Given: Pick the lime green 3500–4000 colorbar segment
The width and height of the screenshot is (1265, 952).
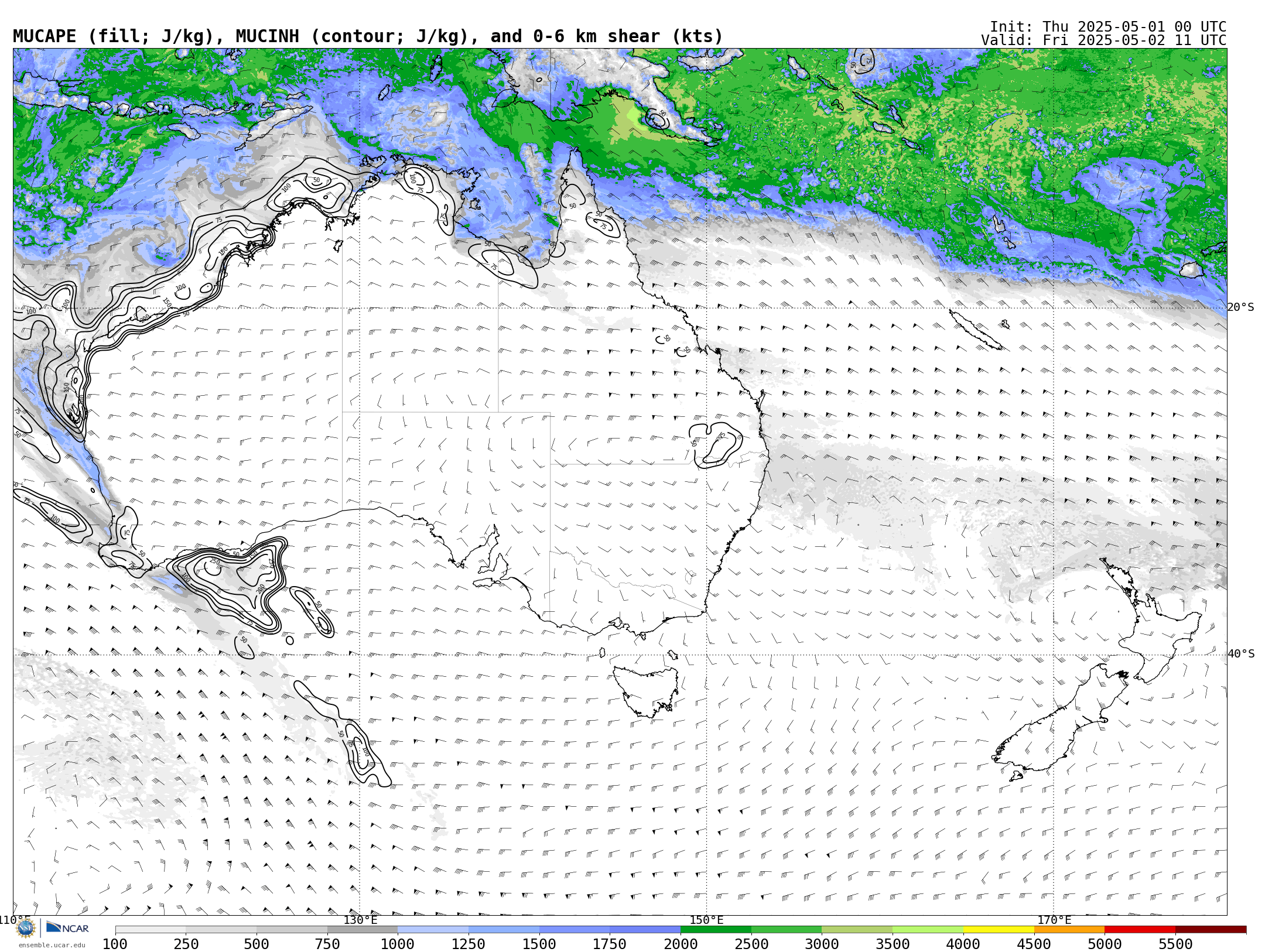Looking at the screenshot, I should [x=928, y=930].
